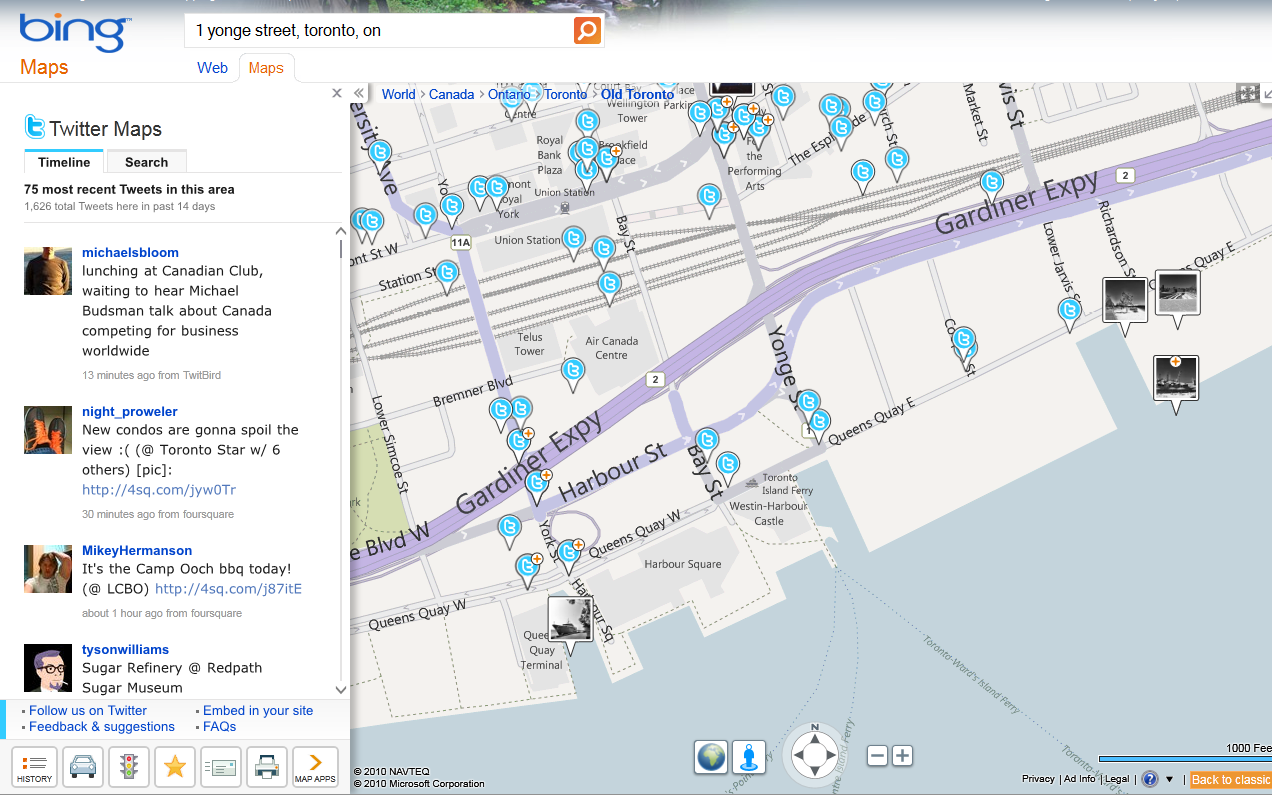Click '75 most recent Tweets in this area'
Viewport: 1272px width, 796px height.
[129, 189]
